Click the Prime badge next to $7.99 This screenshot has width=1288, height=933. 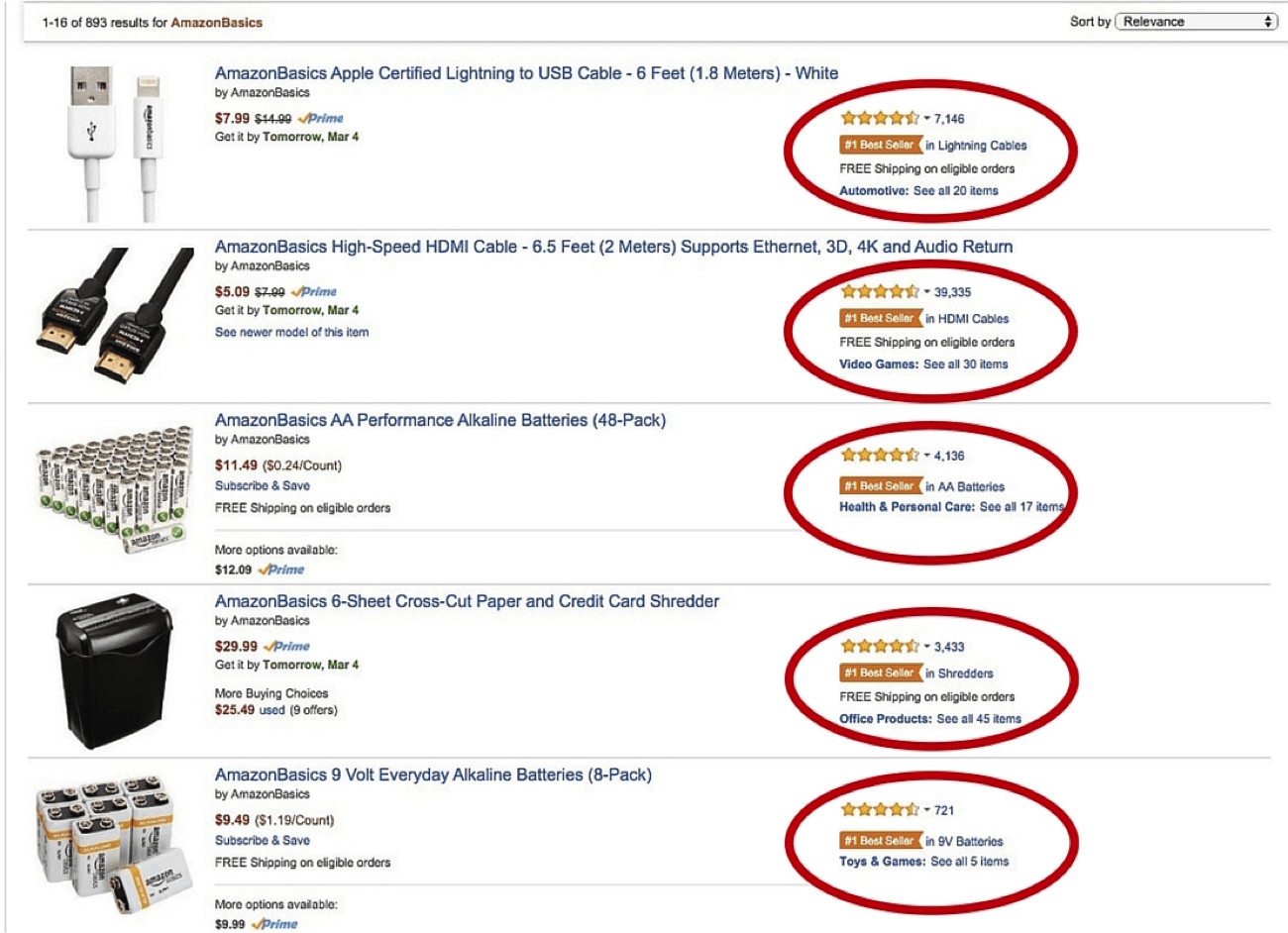(322, 117)
